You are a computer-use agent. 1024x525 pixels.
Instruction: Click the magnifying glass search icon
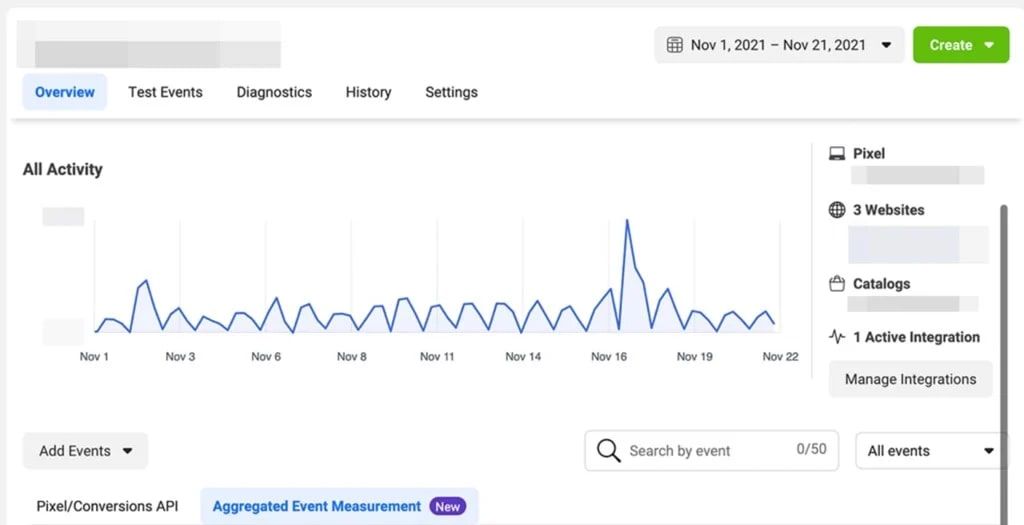click(608, 451)
